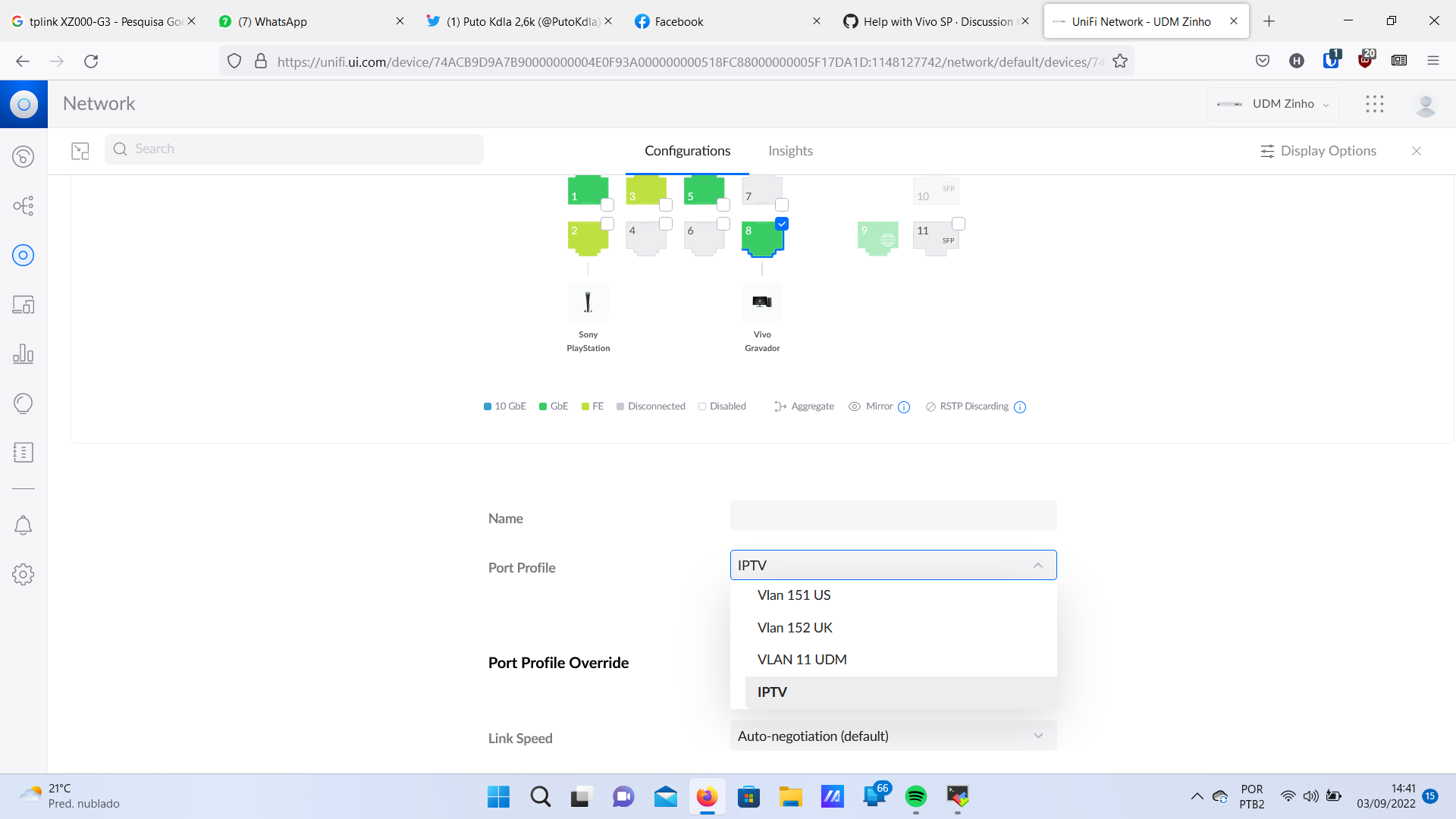Switch to the WhatsApp browser tab

309,21
